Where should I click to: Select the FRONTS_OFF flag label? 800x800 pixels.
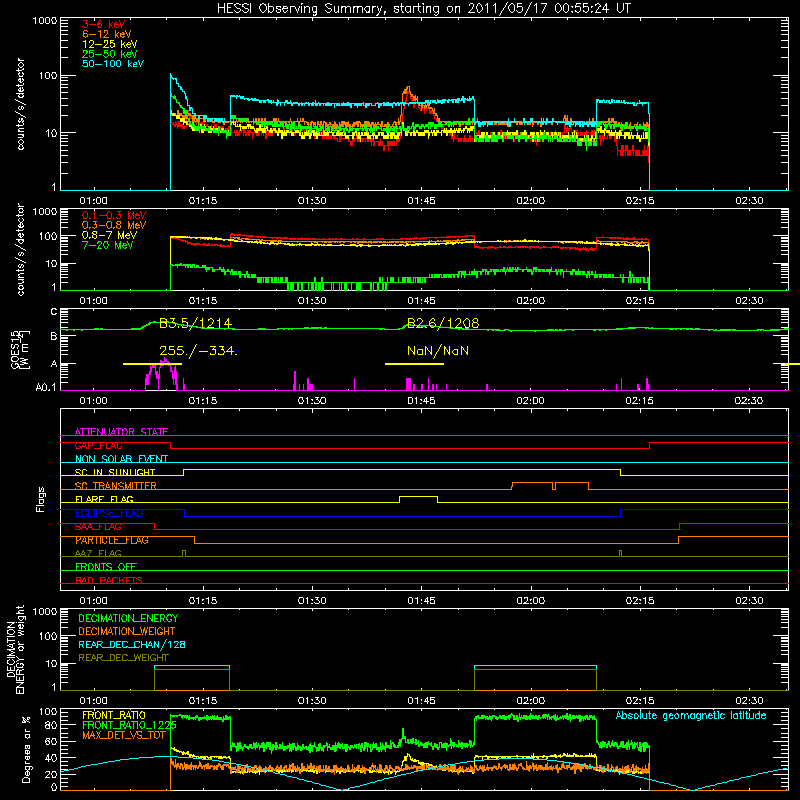click(x=106, y=567)
